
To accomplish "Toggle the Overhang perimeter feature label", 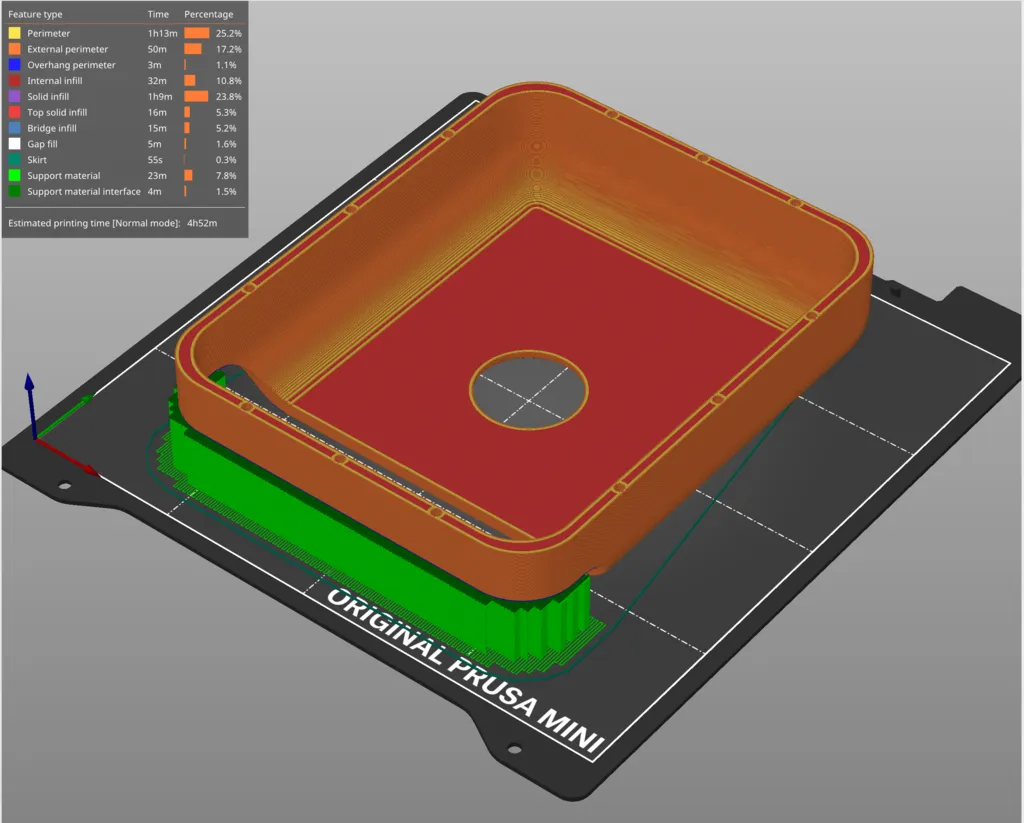I will [x=71, y=65].
